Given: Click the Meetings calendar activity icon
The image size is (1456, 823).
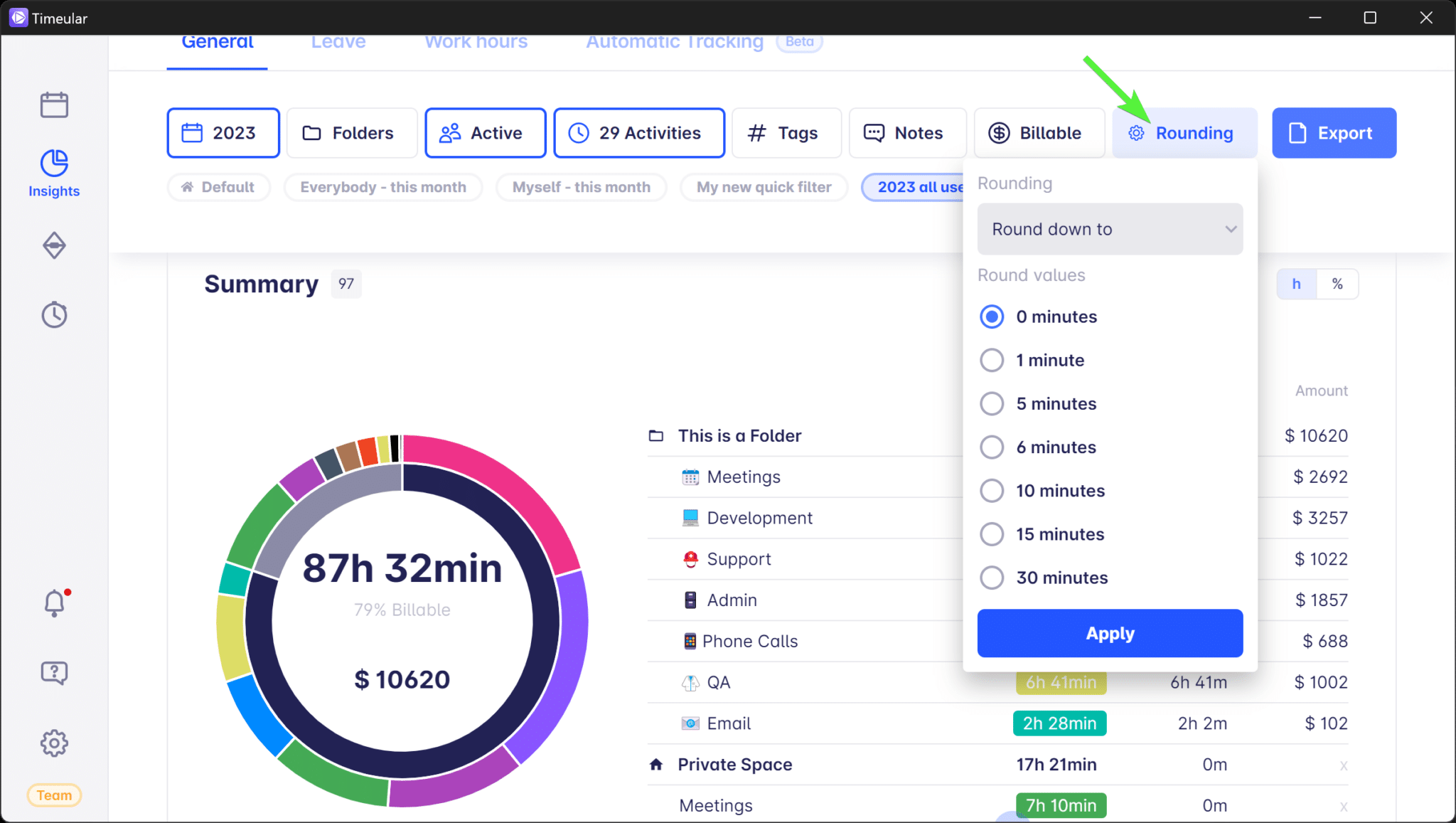Looking at the screenshot, I should click(x=690, y=477).
